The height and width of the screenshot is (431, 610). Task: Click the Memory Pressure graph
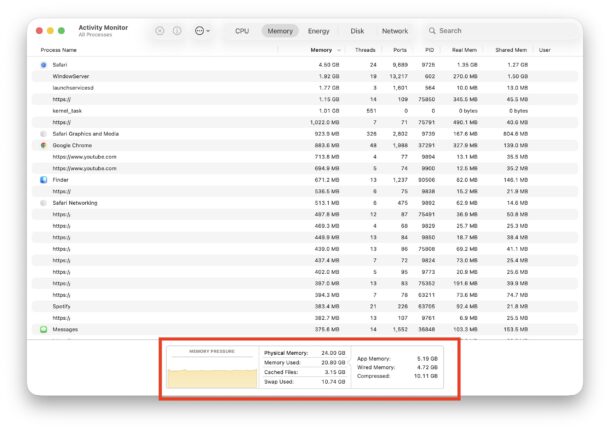pyautogui.click(x=211, y=370)
